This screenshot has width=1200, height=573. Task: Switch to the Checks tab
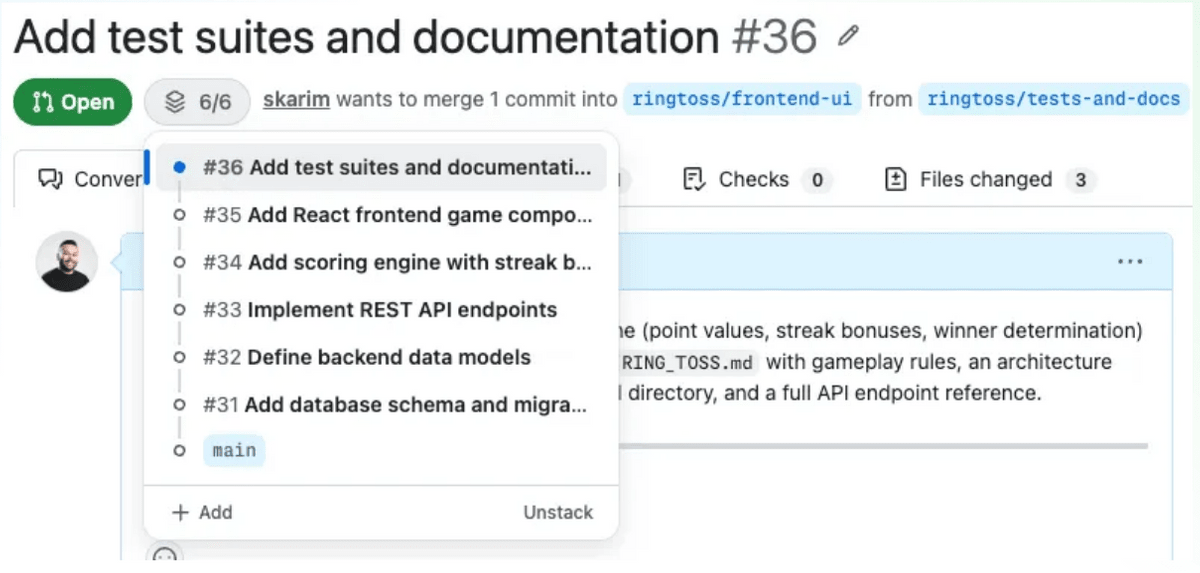[755, 180]
